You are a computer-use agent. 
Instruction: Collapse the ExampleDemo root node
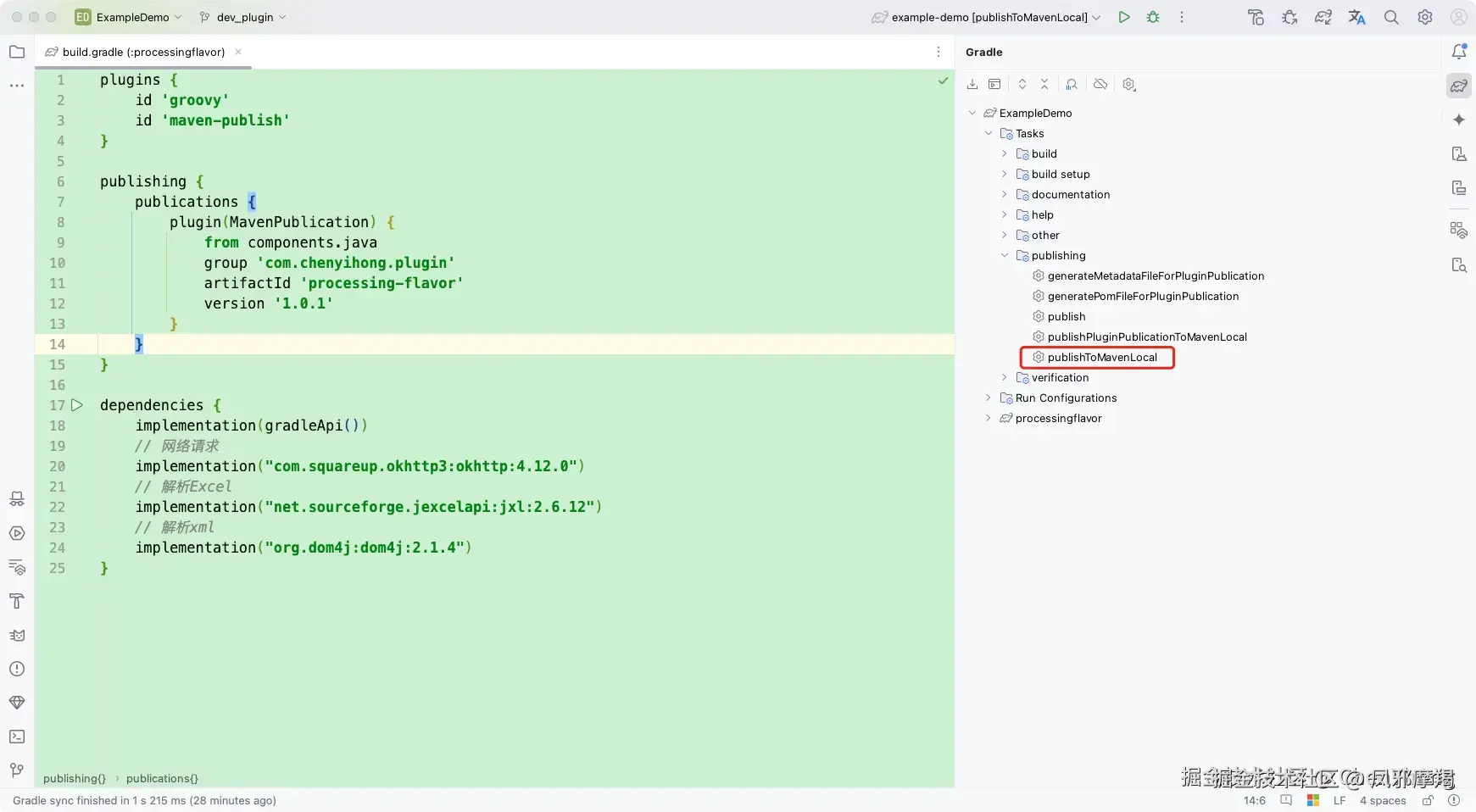pos(972,113)
